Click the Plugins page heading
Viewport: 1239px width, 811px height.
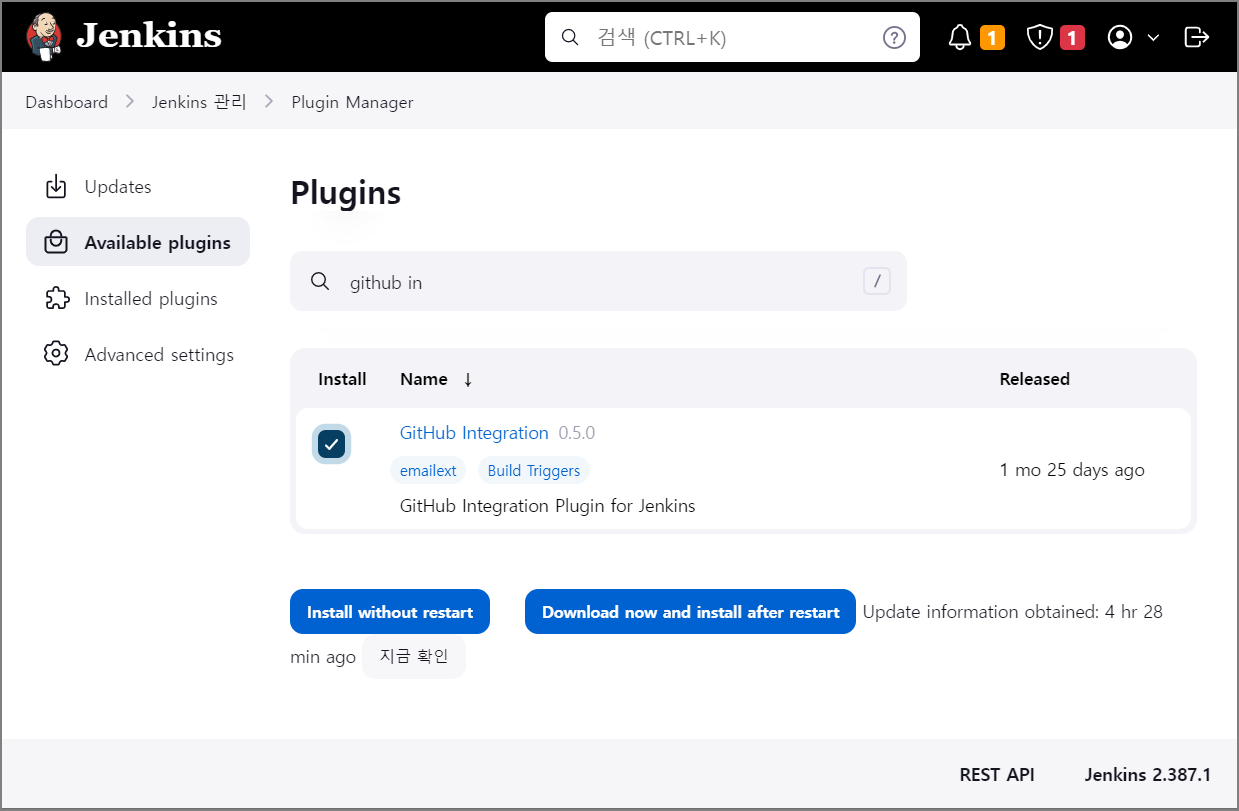(346, 193)
